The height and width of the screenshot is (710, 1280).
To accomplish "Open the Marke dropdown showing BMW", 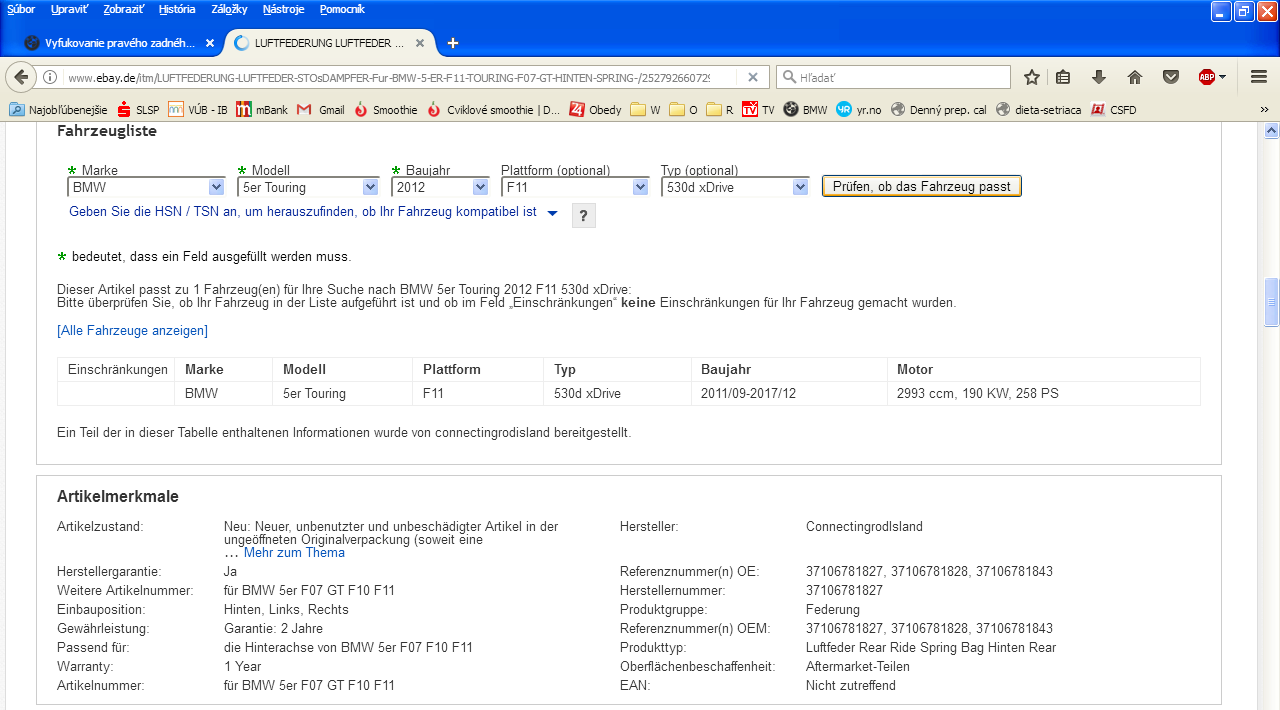I will click(146, 187).
